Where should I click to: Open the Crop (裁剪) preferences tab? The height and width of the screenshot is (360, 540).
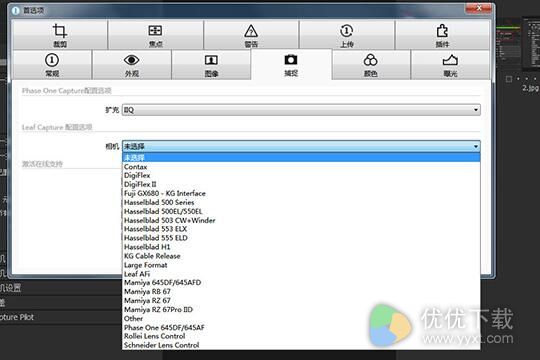click(60, 35)
